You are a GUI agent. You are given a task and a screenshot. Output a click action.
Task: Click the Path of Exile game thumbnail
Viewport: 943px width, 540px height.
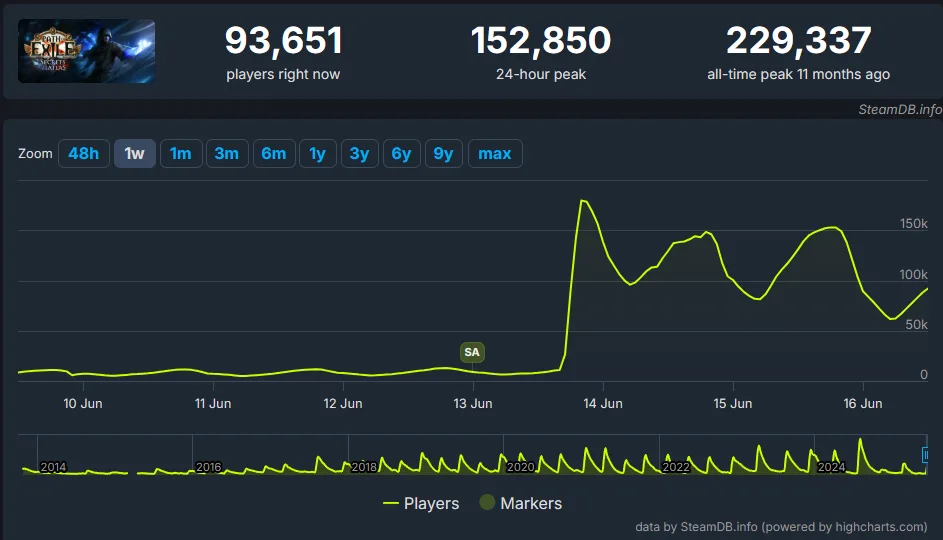point(86,51)
